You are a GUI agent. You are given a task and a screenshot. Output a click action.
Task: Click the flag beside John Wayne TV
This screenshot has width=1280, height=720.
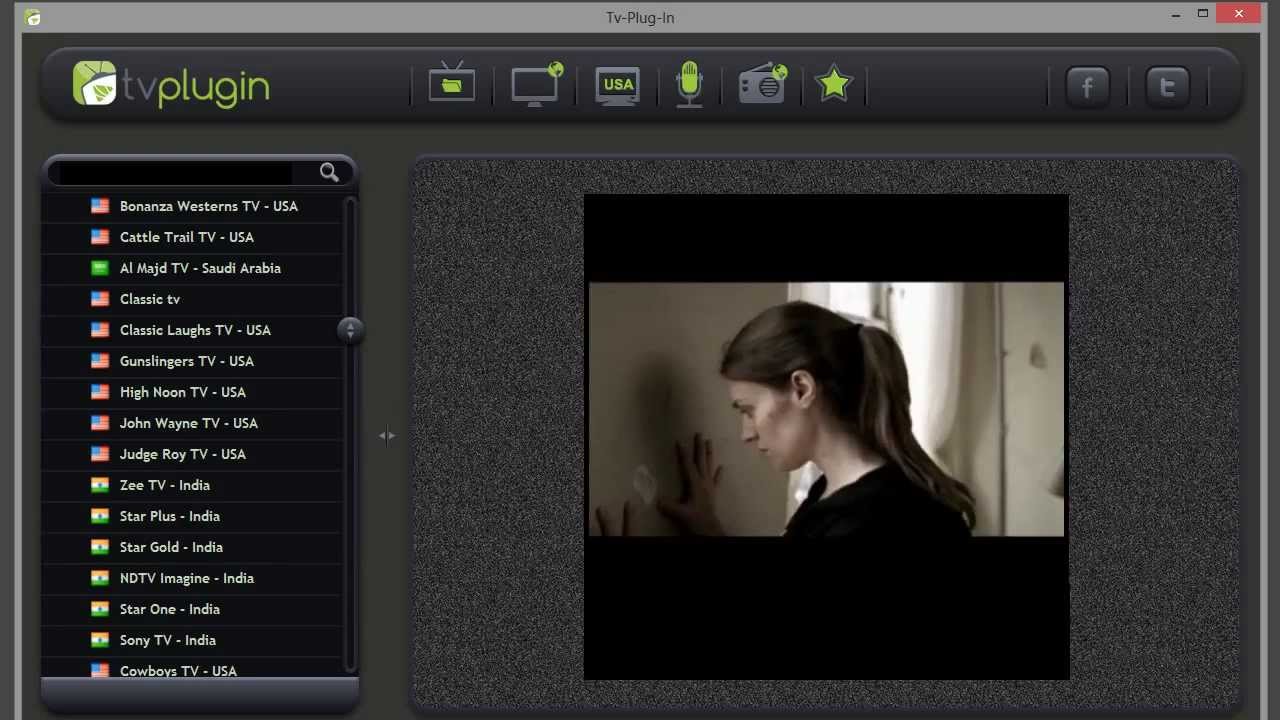100,423
